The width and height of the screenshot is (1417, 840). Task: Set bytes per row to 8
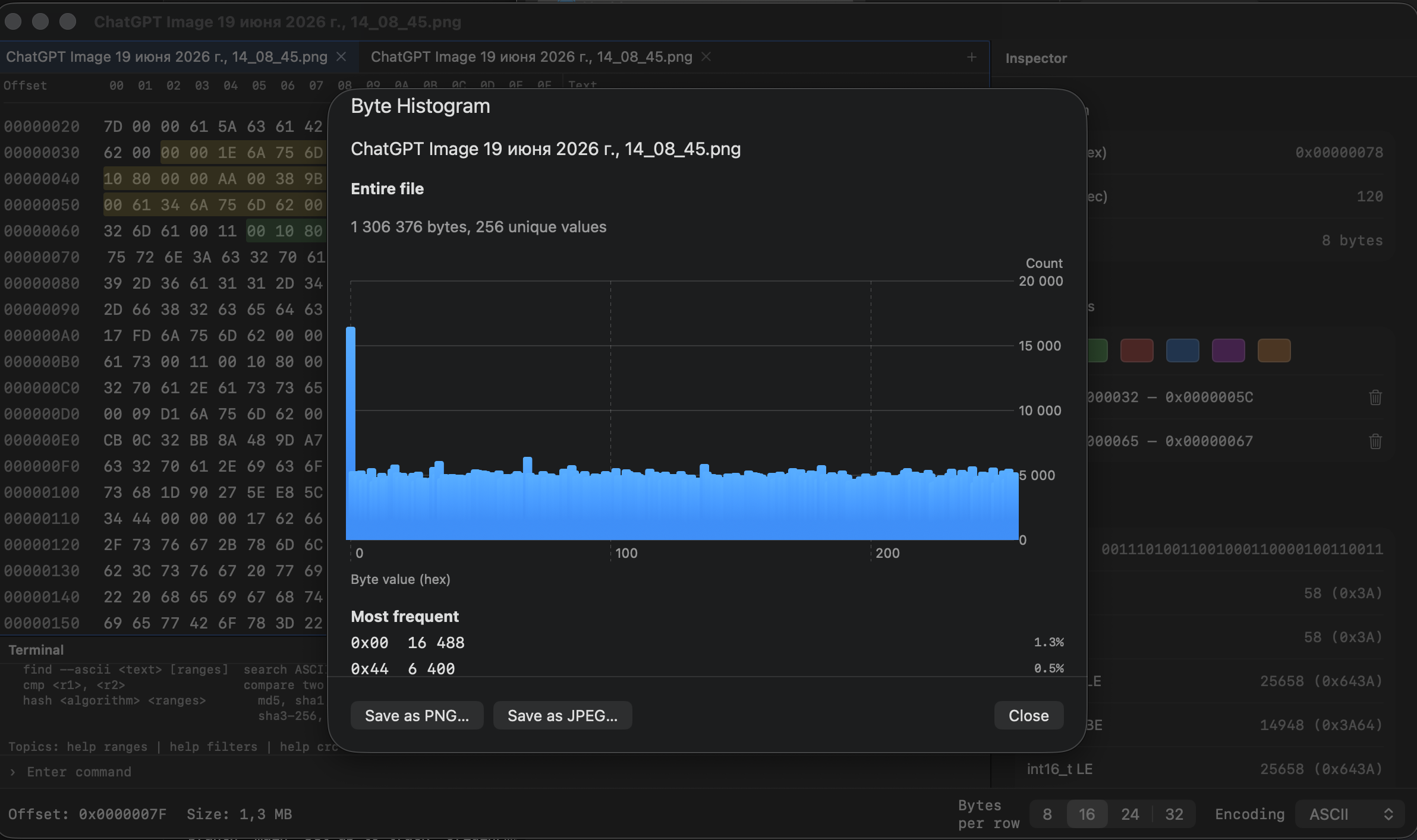(1047, 814)
